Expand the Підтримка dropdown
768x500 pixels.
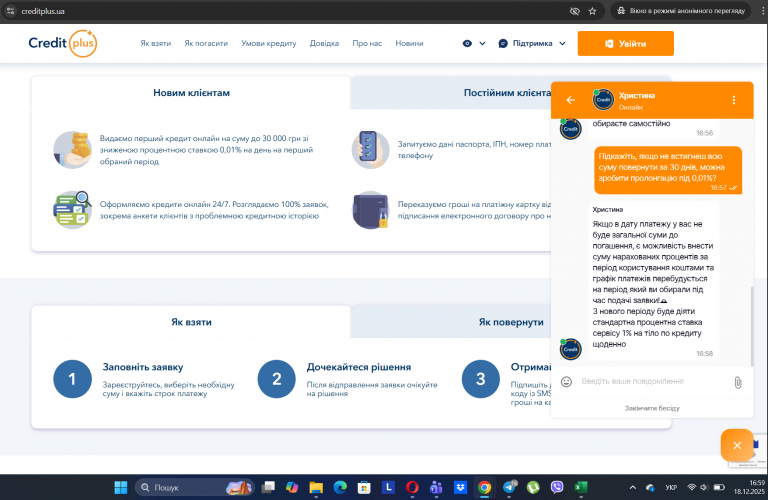click(x=532, y=44)
